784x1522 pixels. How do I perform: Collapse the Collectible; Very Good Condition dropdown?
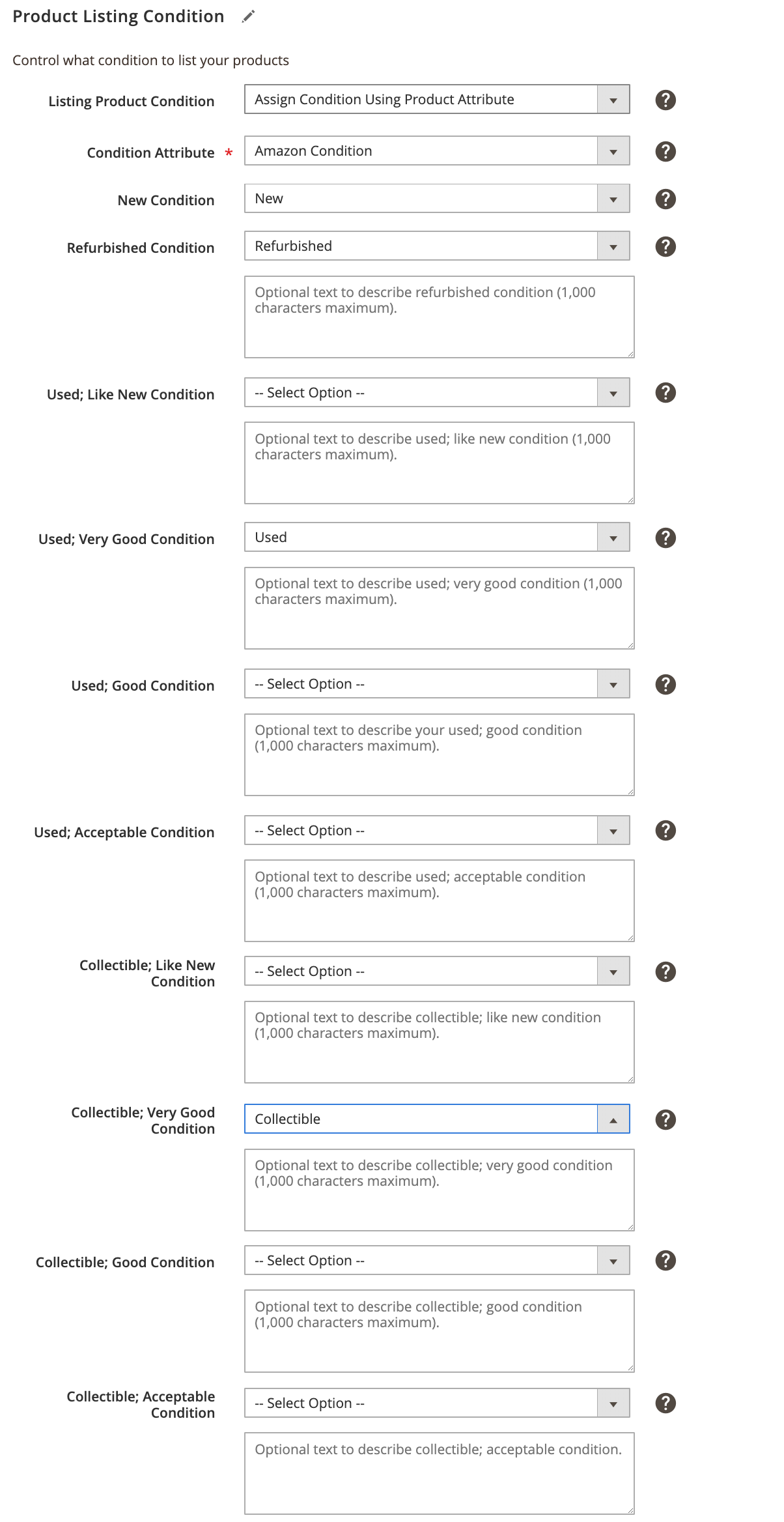coord(437,1119)
